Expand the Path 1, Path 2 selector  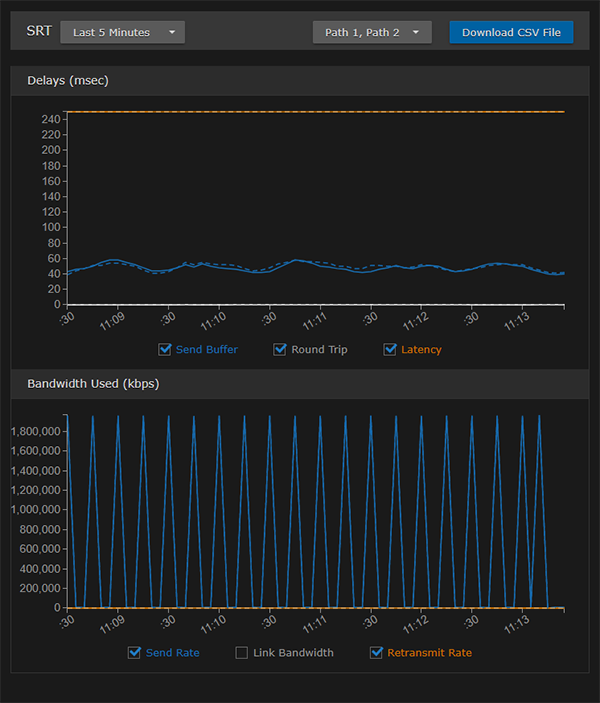[x=372, y=32]
